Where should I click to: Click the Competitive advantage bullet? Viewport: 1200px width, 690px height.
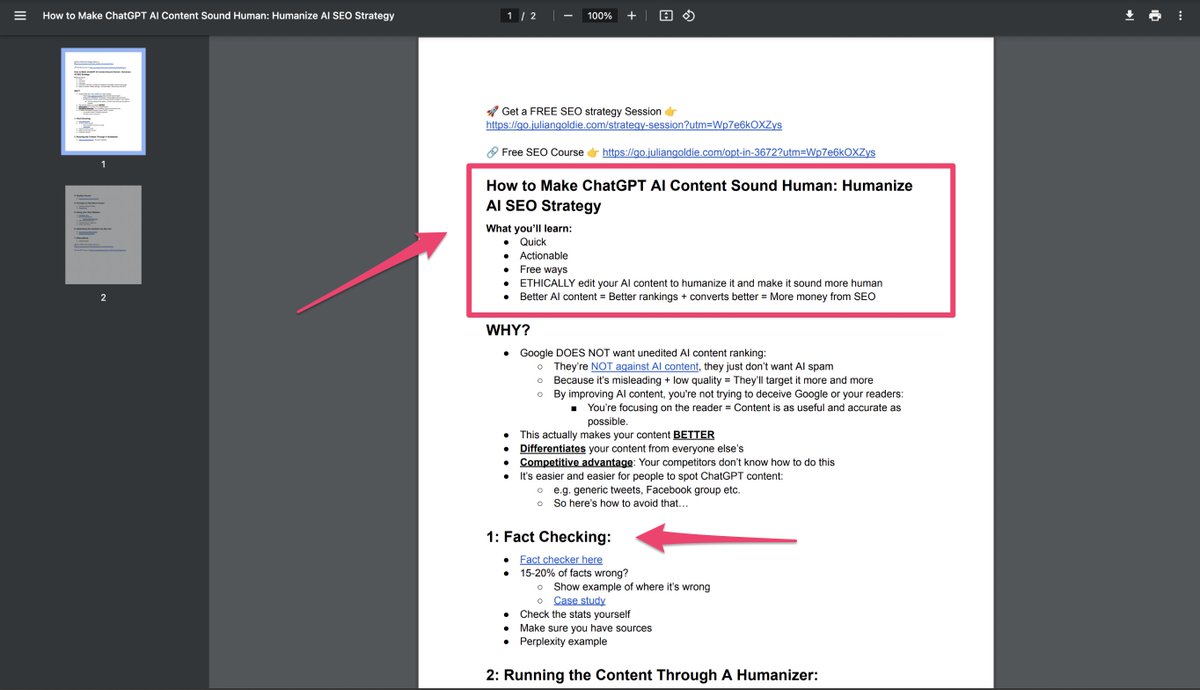(677, 463)
